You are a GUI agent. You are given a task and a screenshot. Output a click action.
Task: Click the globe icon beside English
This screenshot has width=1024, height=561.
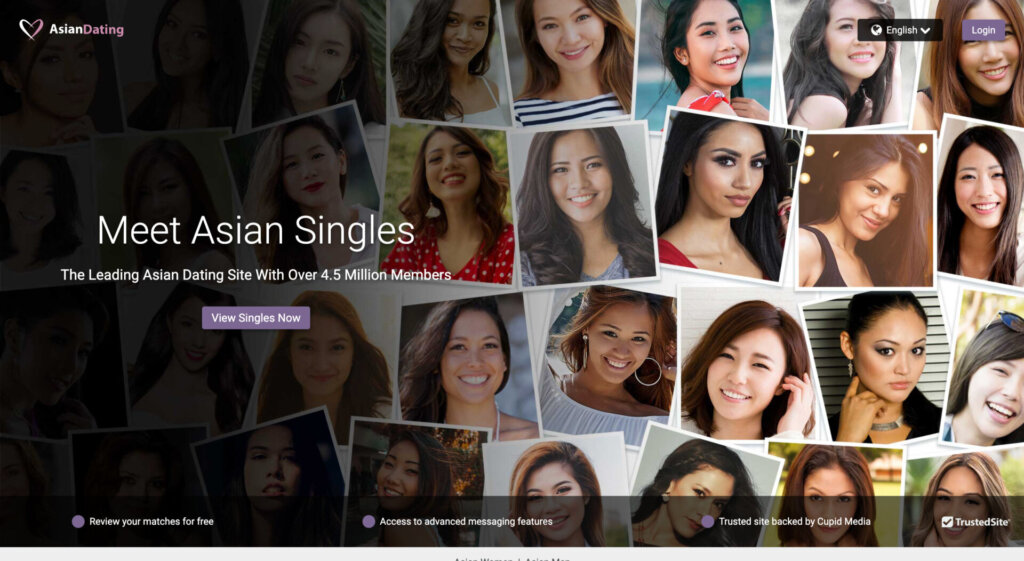(x=876, y=30)
